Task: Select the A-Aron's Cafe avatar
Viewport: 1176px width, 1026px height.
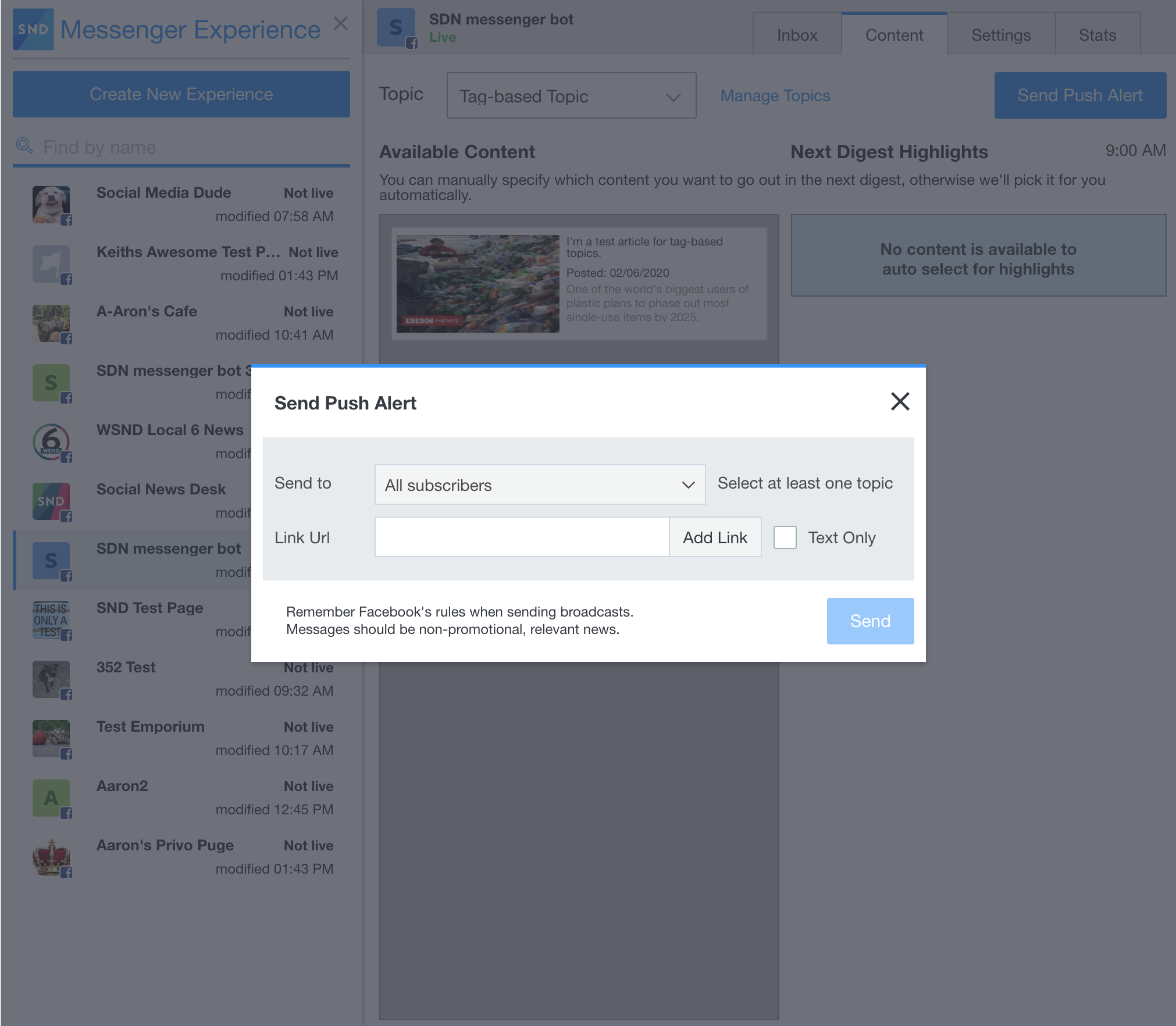Action: (51, 323)
